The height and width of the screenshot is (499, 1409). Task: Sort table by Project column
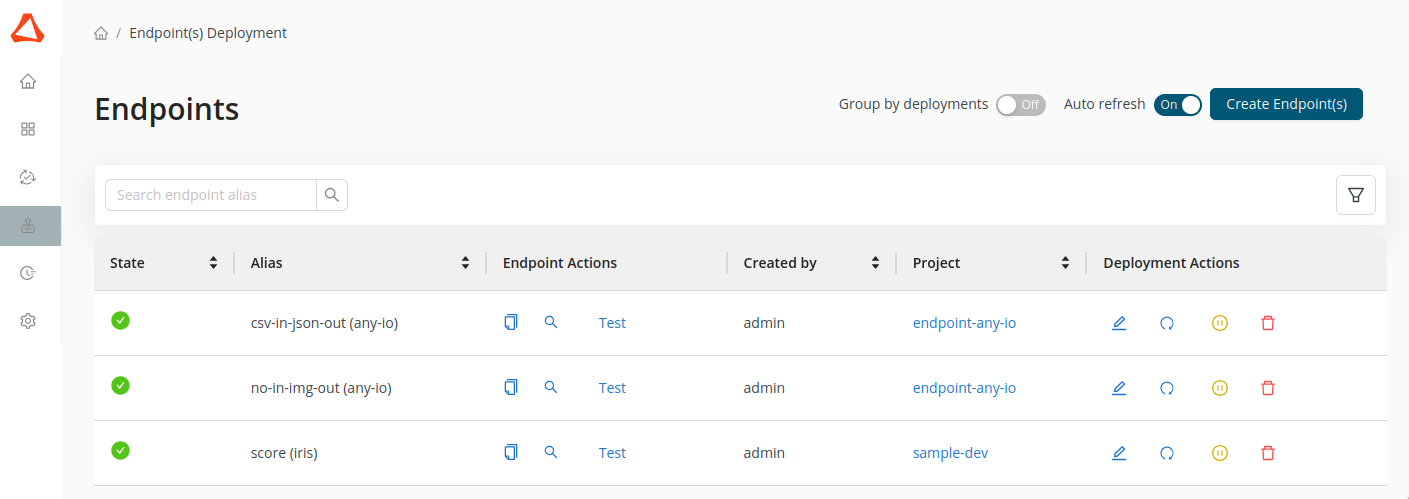coord(1065,263)
